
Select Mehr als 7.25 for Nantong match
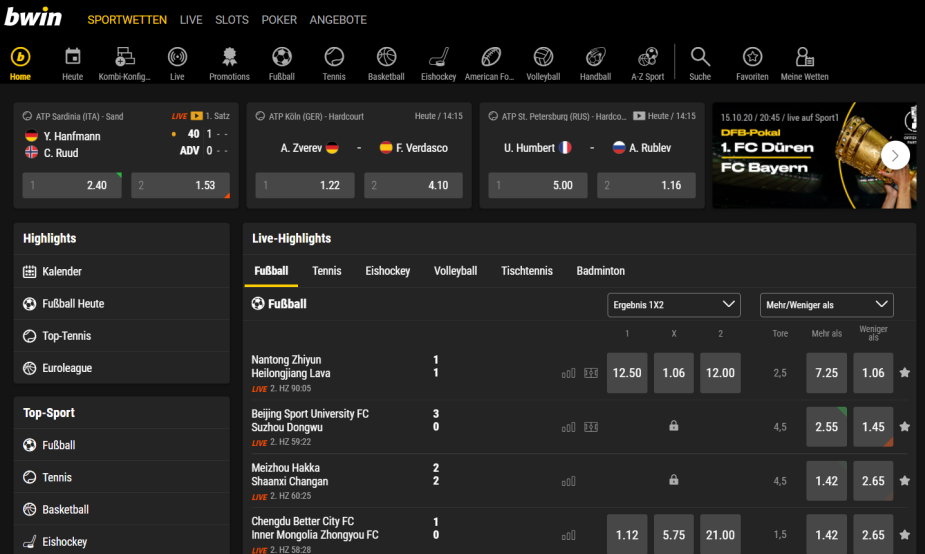tap(826, 373)
